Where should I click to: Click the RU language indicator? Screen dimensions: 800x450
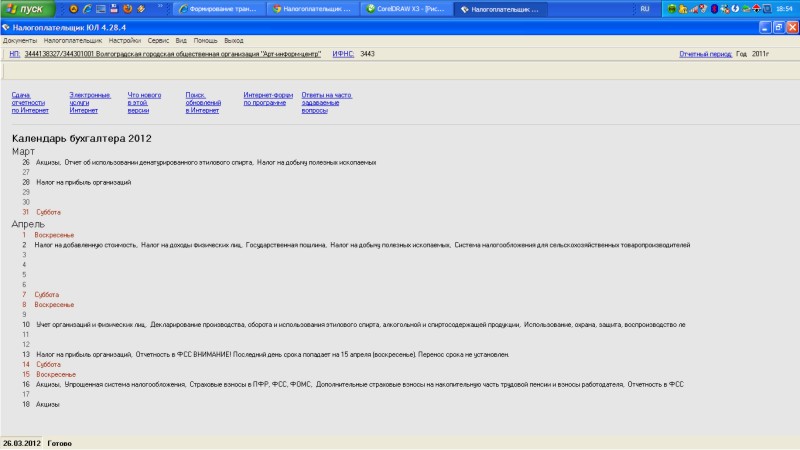pyautogui.click(x=644, y=8)
